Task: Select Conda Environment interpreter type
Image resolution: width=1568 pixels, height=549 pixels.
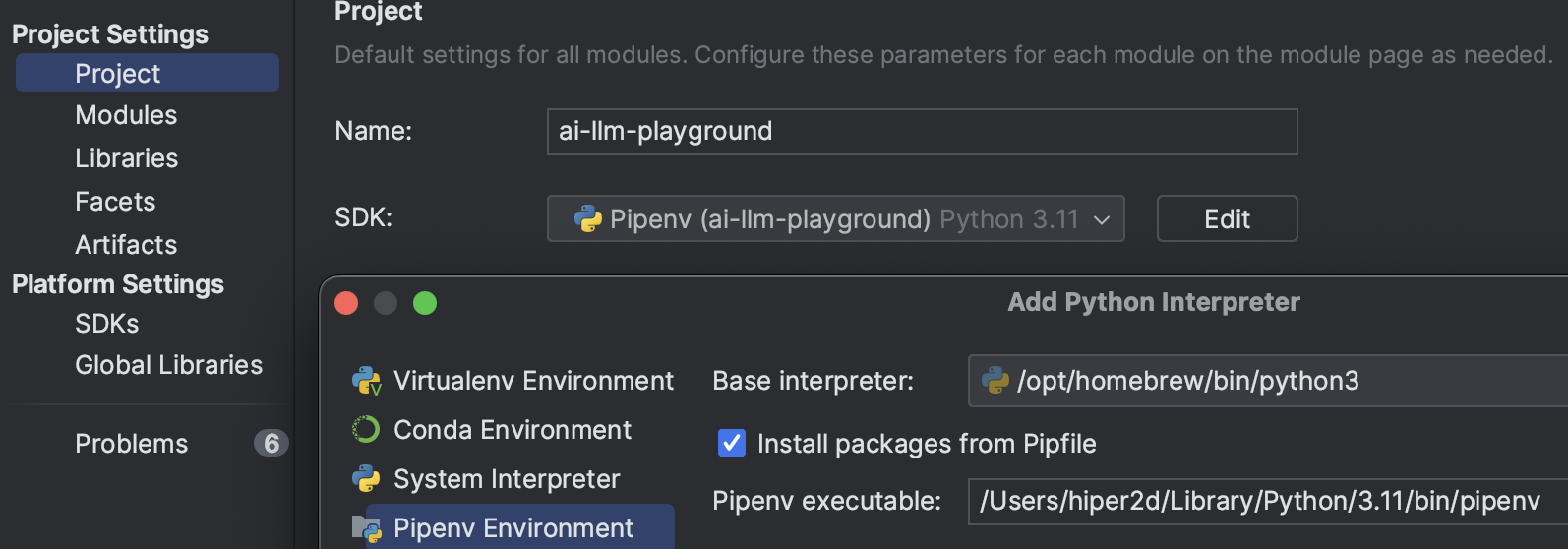Action: tap(513, 430)
